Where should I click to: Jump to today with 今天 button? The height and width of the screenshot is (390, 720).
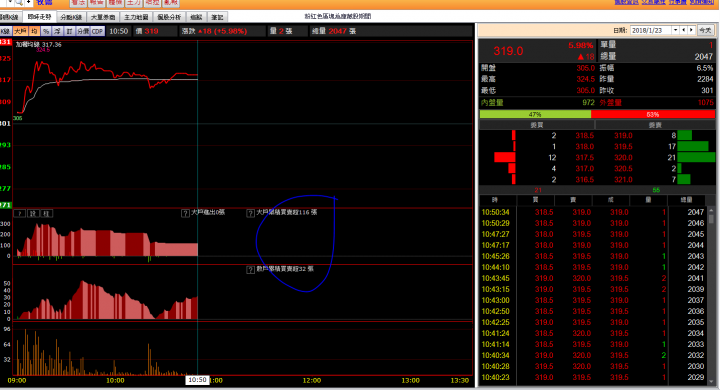pyautogui.click(x=705, y=30)
